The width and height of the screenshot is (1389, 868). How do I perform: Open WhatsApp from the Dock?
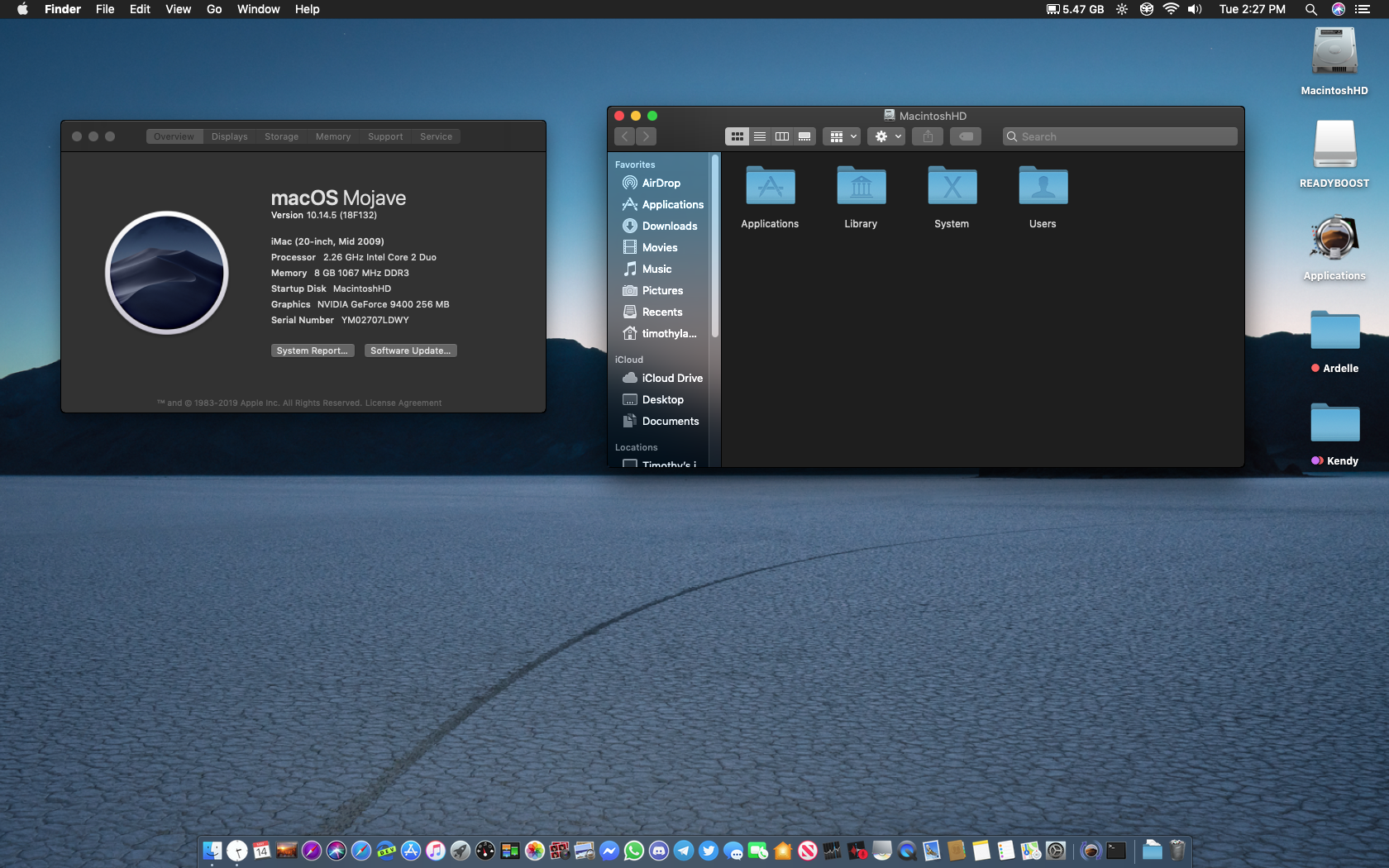point(634,851)
